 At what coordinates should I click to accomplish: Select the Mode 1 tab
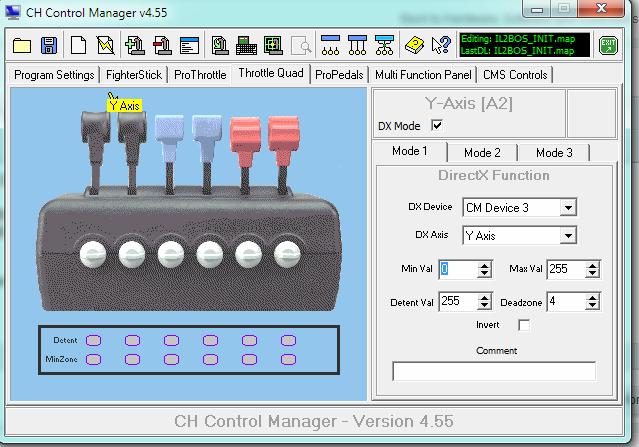point(410,151)
